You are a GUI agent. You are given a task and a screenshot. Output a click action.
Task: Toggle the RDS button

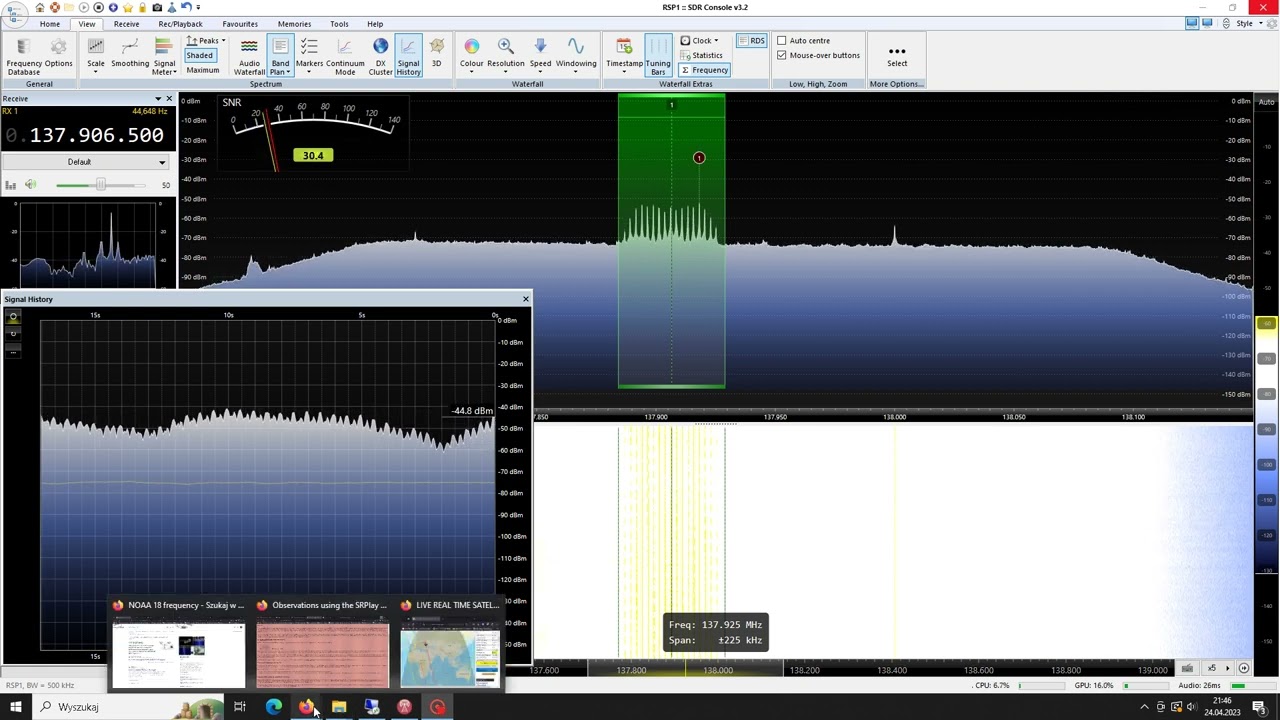pyautogui.click(x=751, y=41)
